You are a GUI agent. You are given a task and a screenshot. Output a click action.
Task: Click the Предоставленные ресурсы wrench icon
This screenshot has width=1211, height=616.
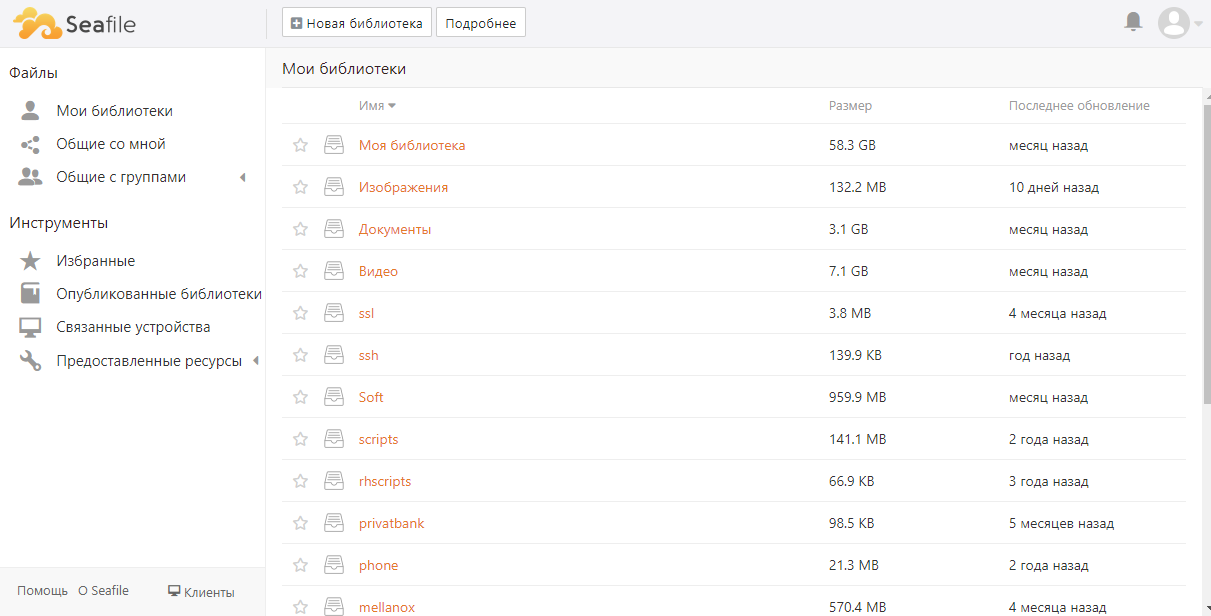[31, 361]
